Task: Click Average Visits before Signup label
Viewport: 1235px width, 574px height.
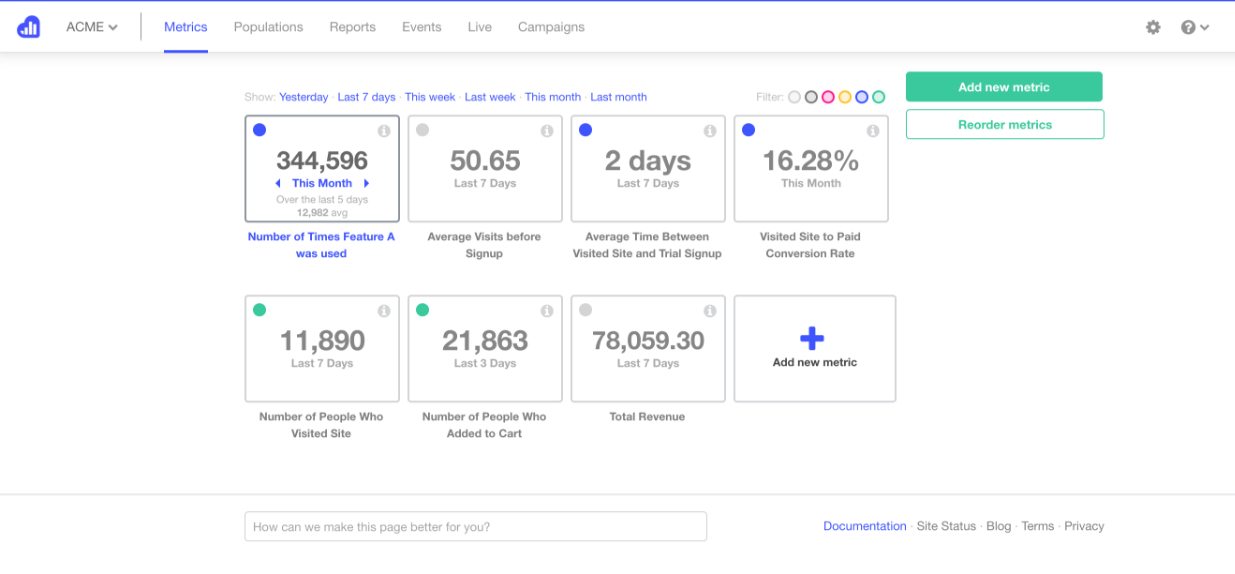Action: 484,245
